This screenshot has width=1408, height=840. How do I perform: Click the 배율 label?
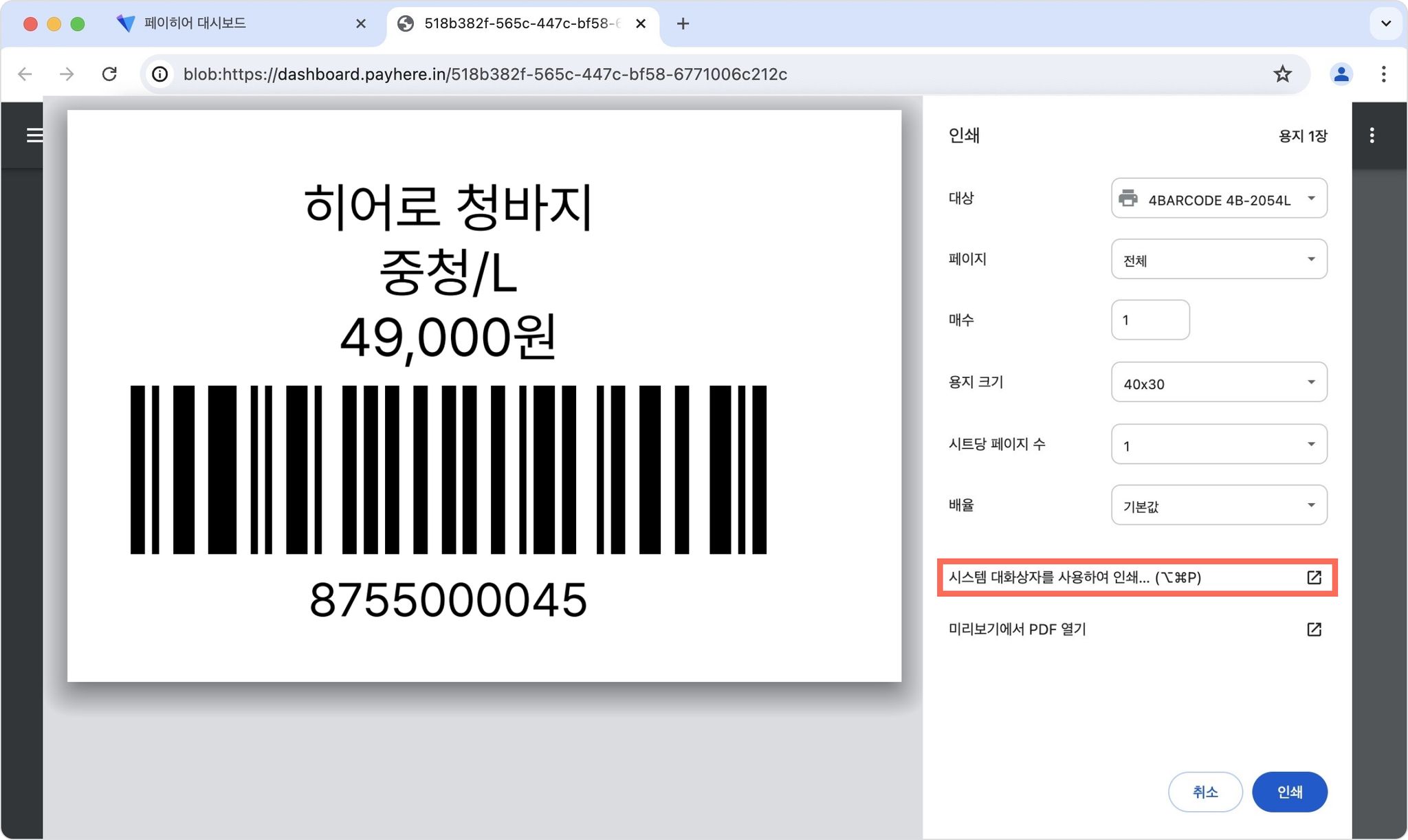pos(961,505)
